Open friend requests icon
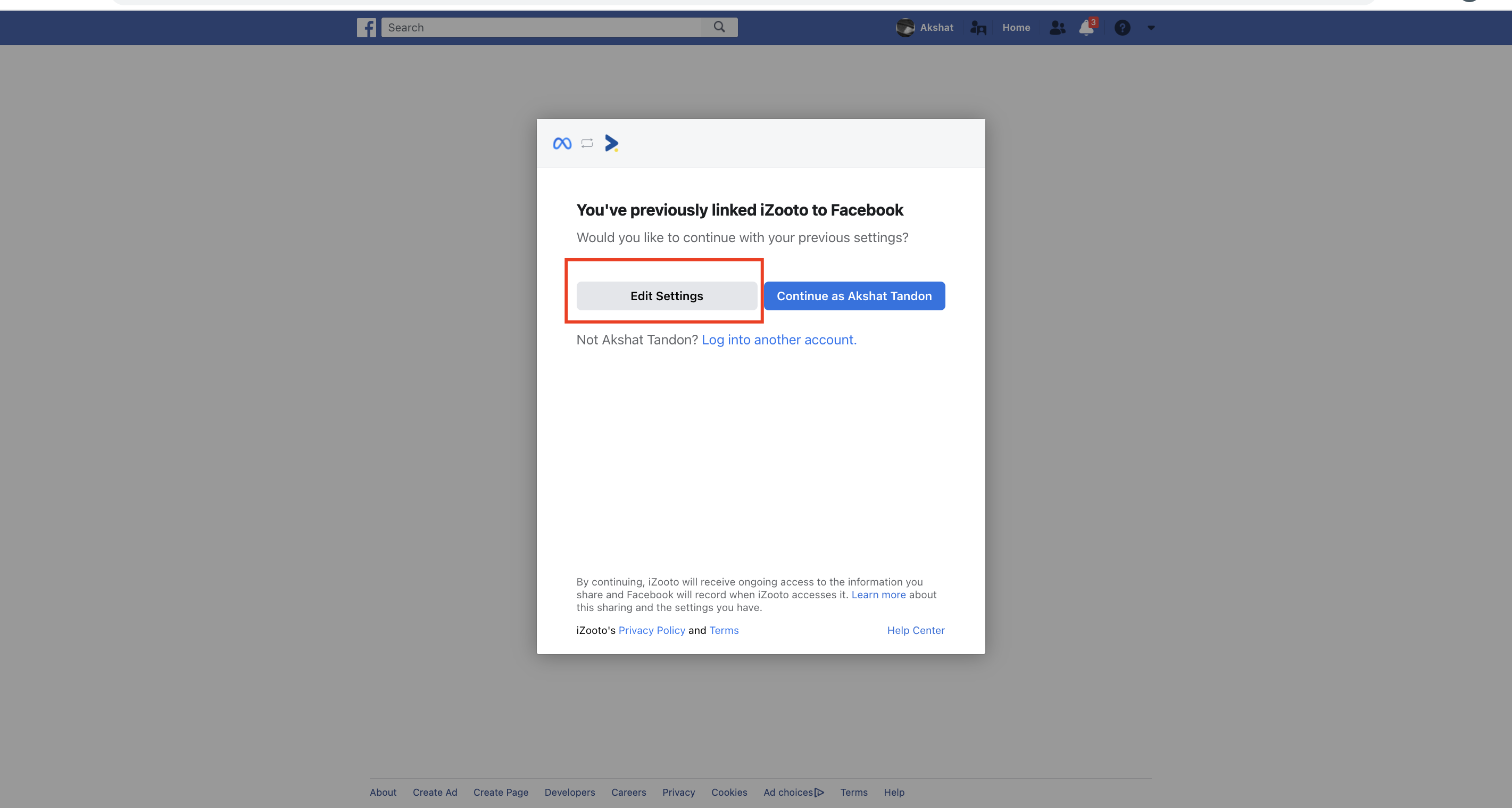The image size is (1512, 808). 1057,28
